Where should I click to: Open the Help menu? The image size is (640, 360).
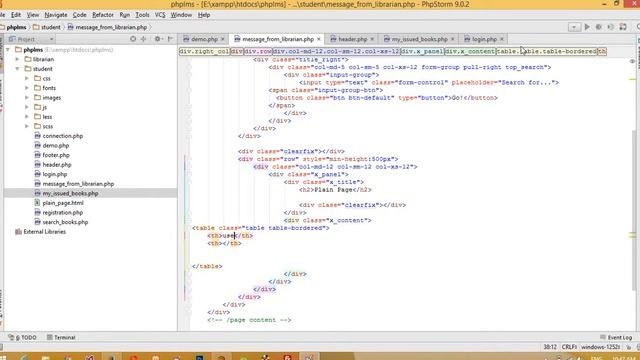pyautogui.click(x=204, y=15)
